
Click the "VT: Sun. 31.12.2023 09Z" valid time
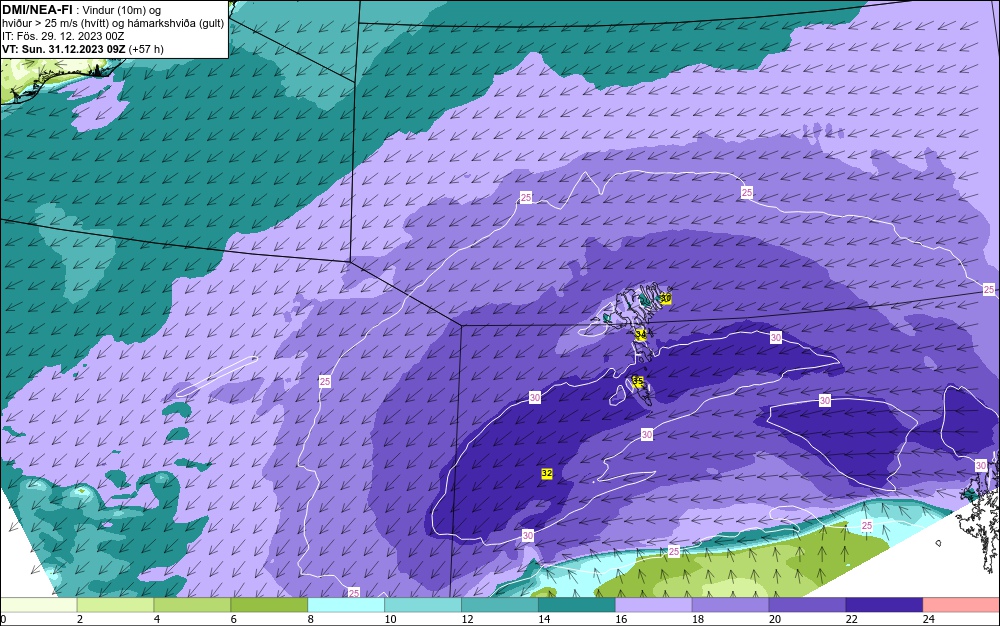(x=64, y=49)
